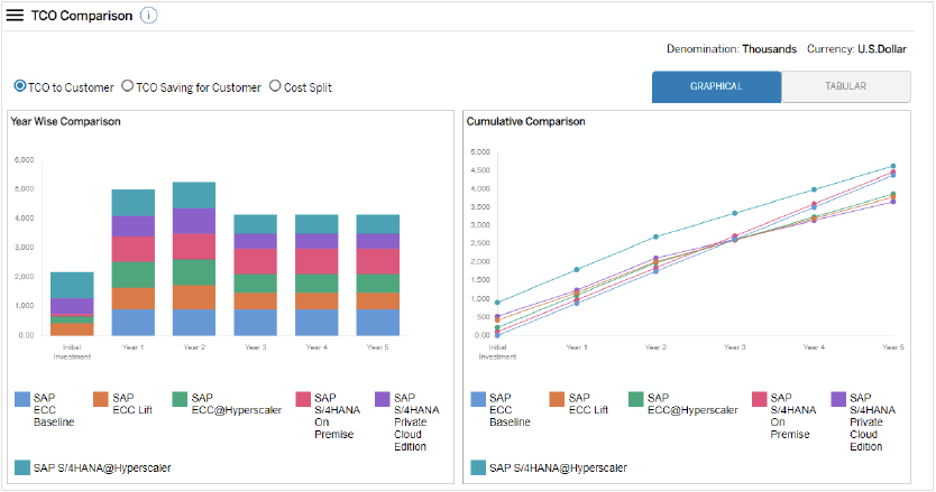Select TCO Saving for Customer option

click(127, 86)
